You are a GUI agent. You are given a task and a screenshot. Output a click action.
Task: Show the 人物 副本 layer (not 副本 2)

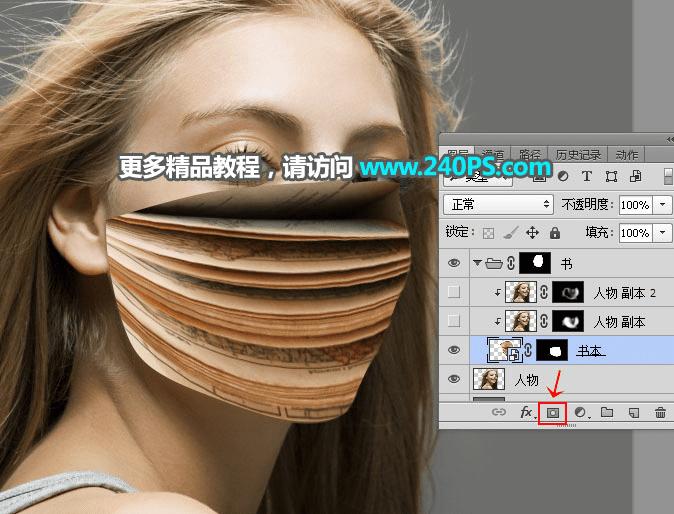click(454, 321)
